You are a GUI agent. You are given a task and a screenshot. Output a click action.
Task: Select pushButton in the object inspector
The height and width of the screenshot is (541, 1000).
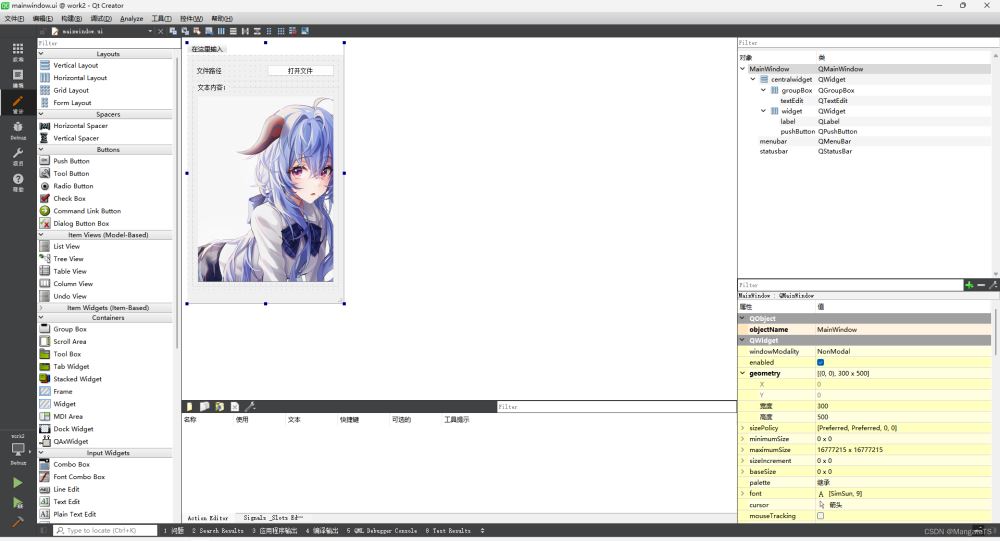pyautogui.click(x=798, y=132)
